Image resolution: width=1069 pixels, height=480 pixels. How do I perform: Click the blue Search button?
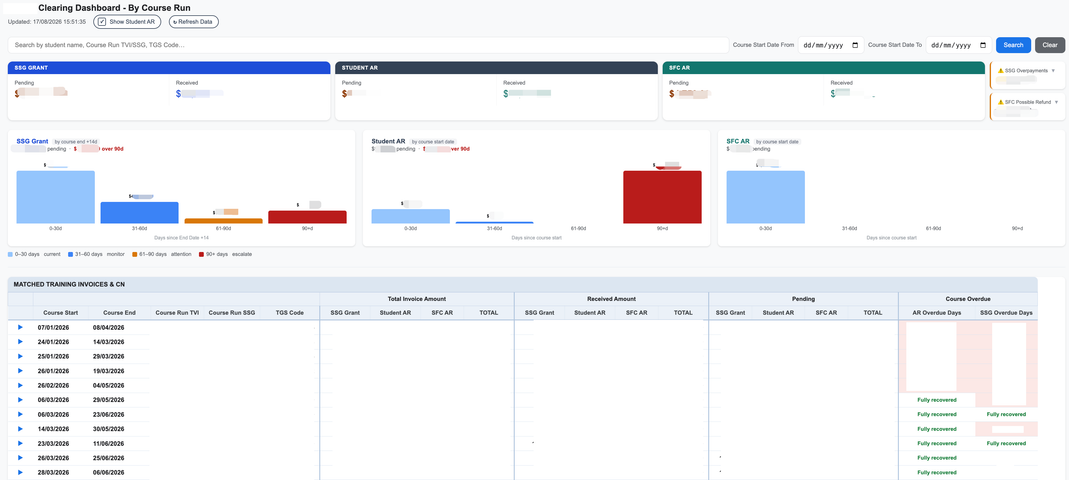click(1013, 45)
